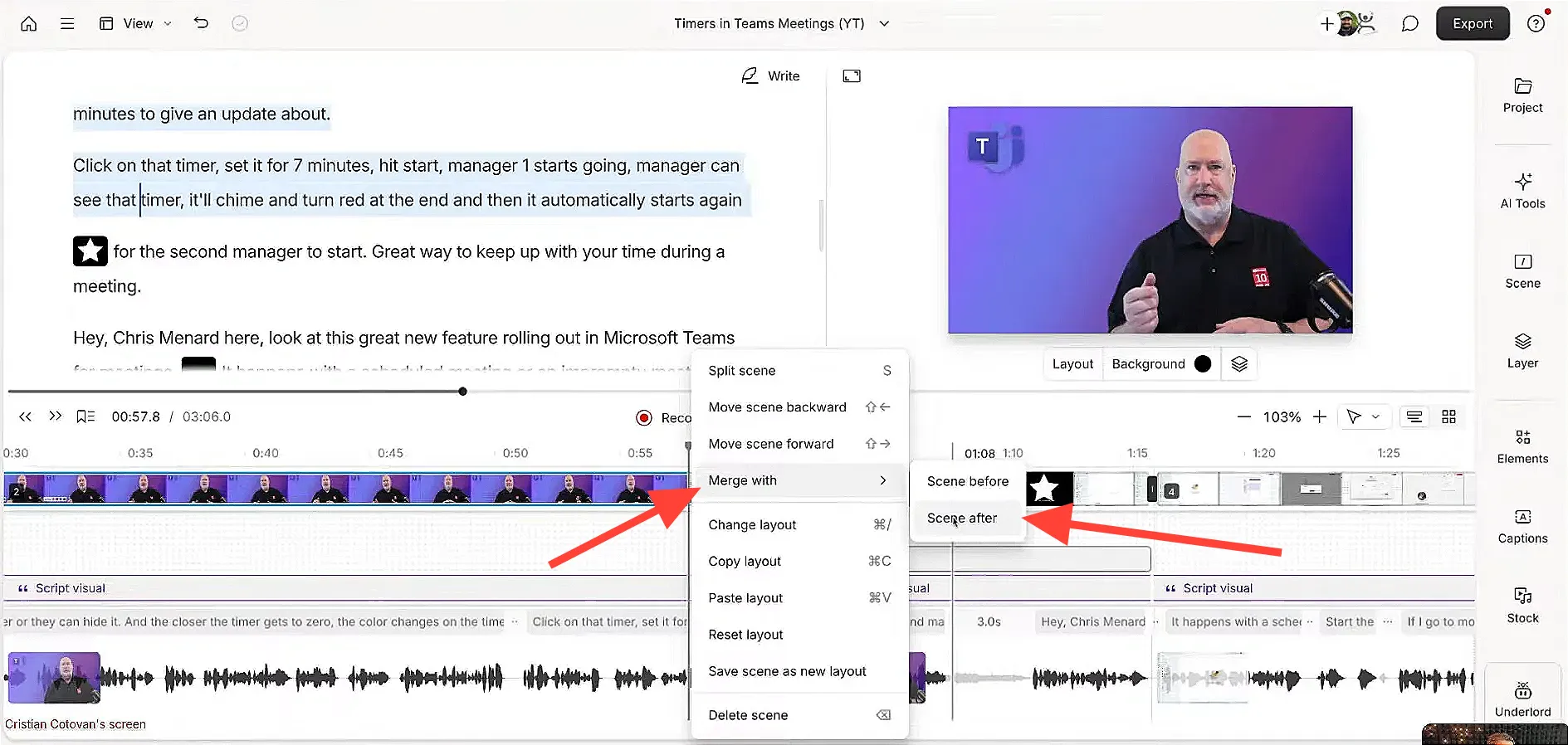Image resolution: width=1568 pixels, height=745 pixels.
Task: Open the Layout button below preview
Action: pos(1072,364)
